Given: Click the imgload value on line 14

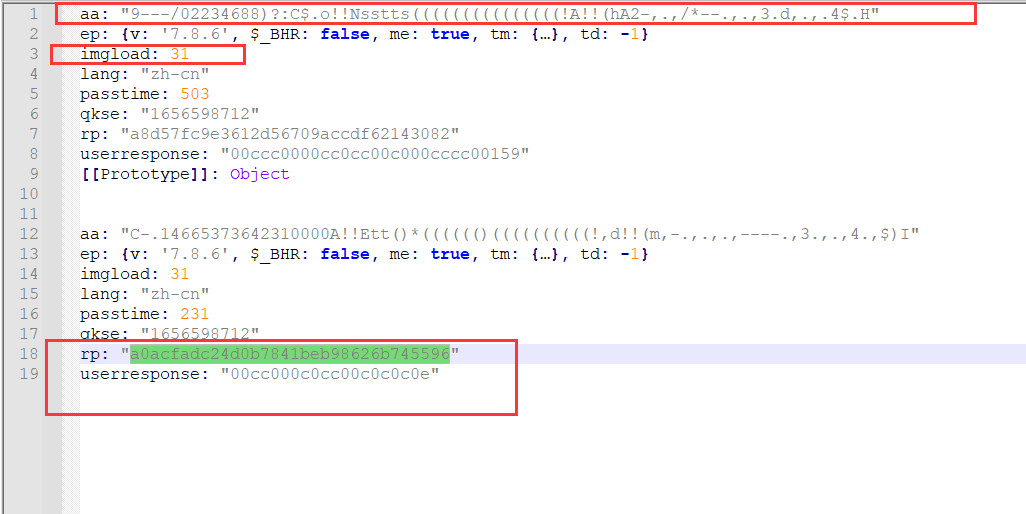Looking at the screenshot, I should 179,273.
